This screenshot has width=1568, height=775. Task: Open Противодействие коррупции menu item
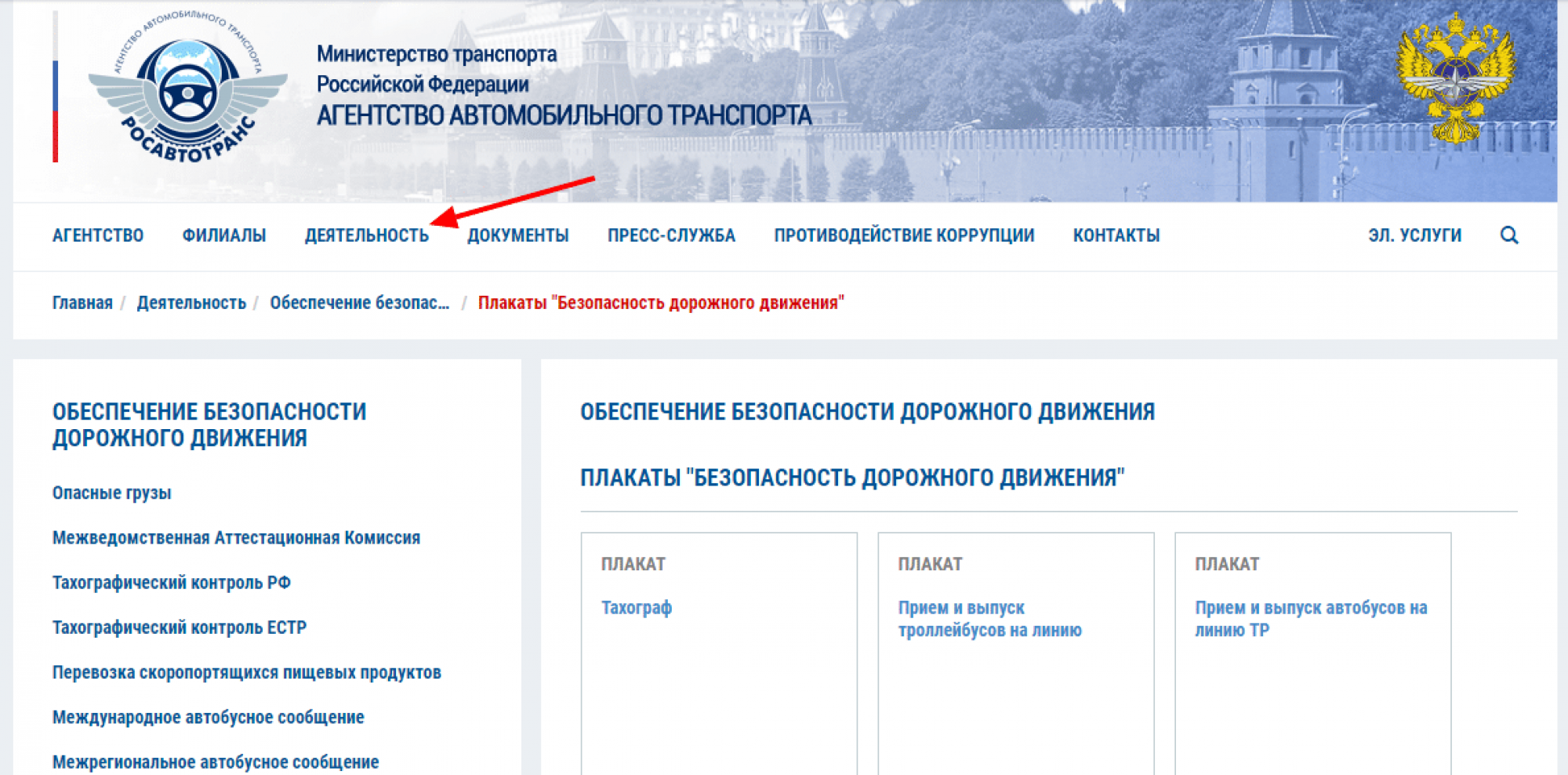(x=904, y=235)
